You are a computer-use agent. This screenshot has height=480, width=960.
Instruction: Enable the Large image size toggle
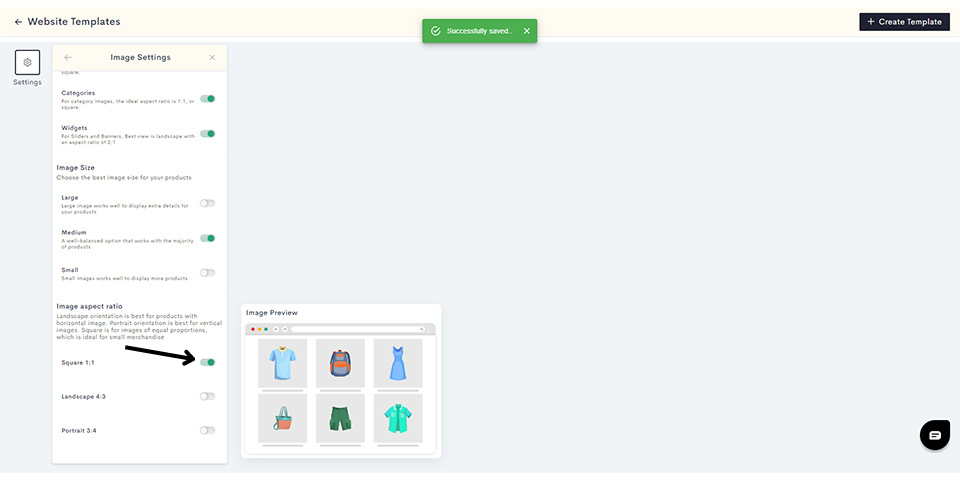208,203
